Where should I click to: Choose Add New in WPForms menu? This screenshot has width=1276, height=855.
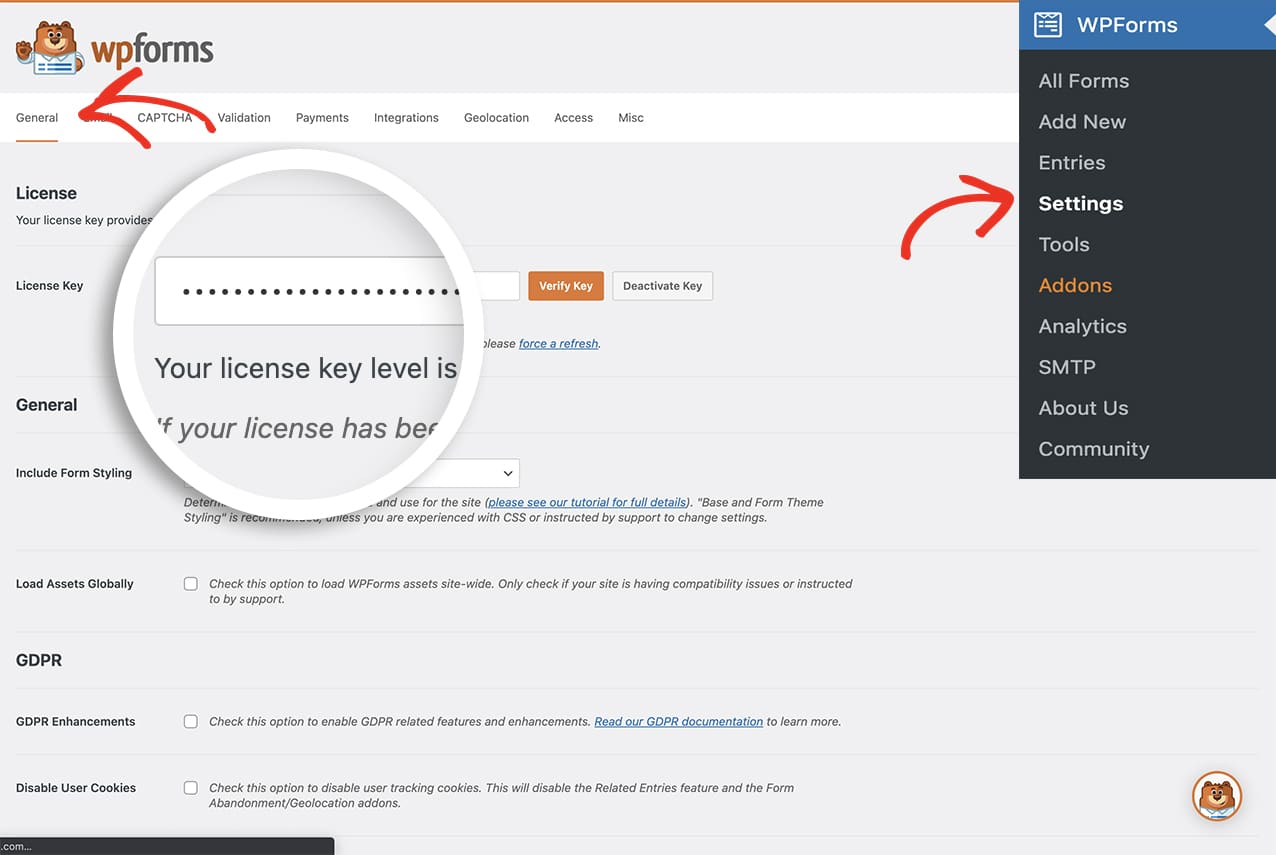click(x=1082, y=122)
